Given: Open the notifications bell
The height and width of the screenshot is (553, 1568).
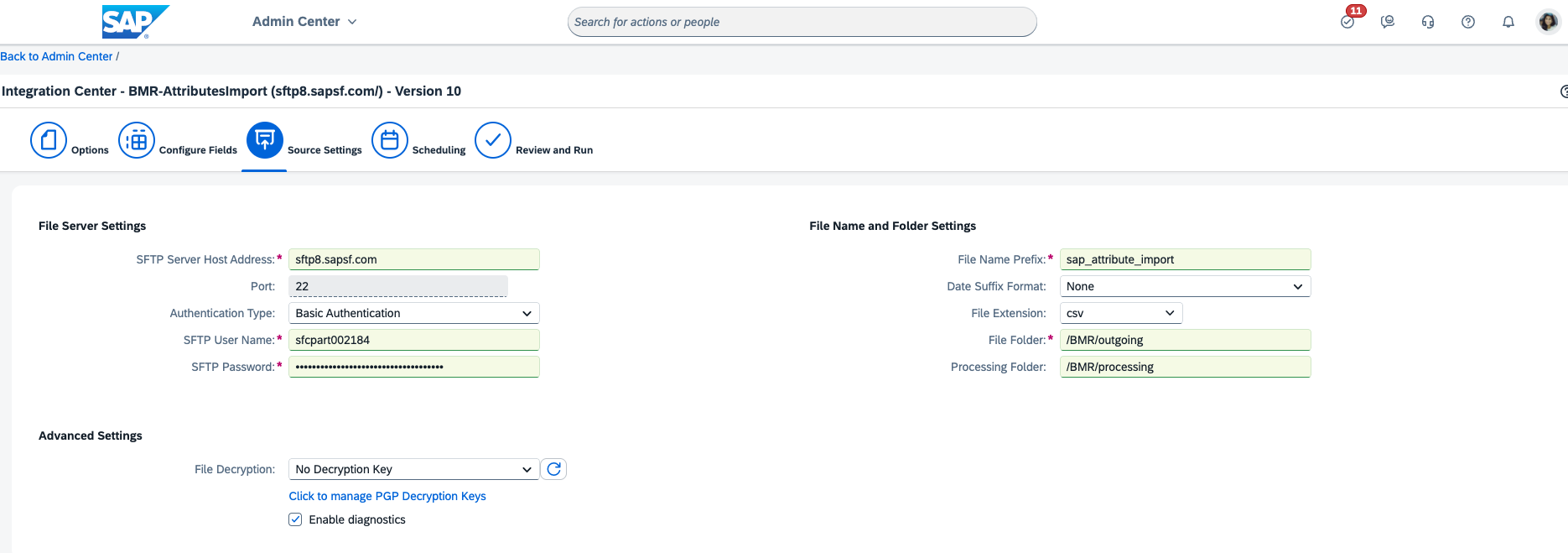Looking at the screenshot, I should 1508,22.
